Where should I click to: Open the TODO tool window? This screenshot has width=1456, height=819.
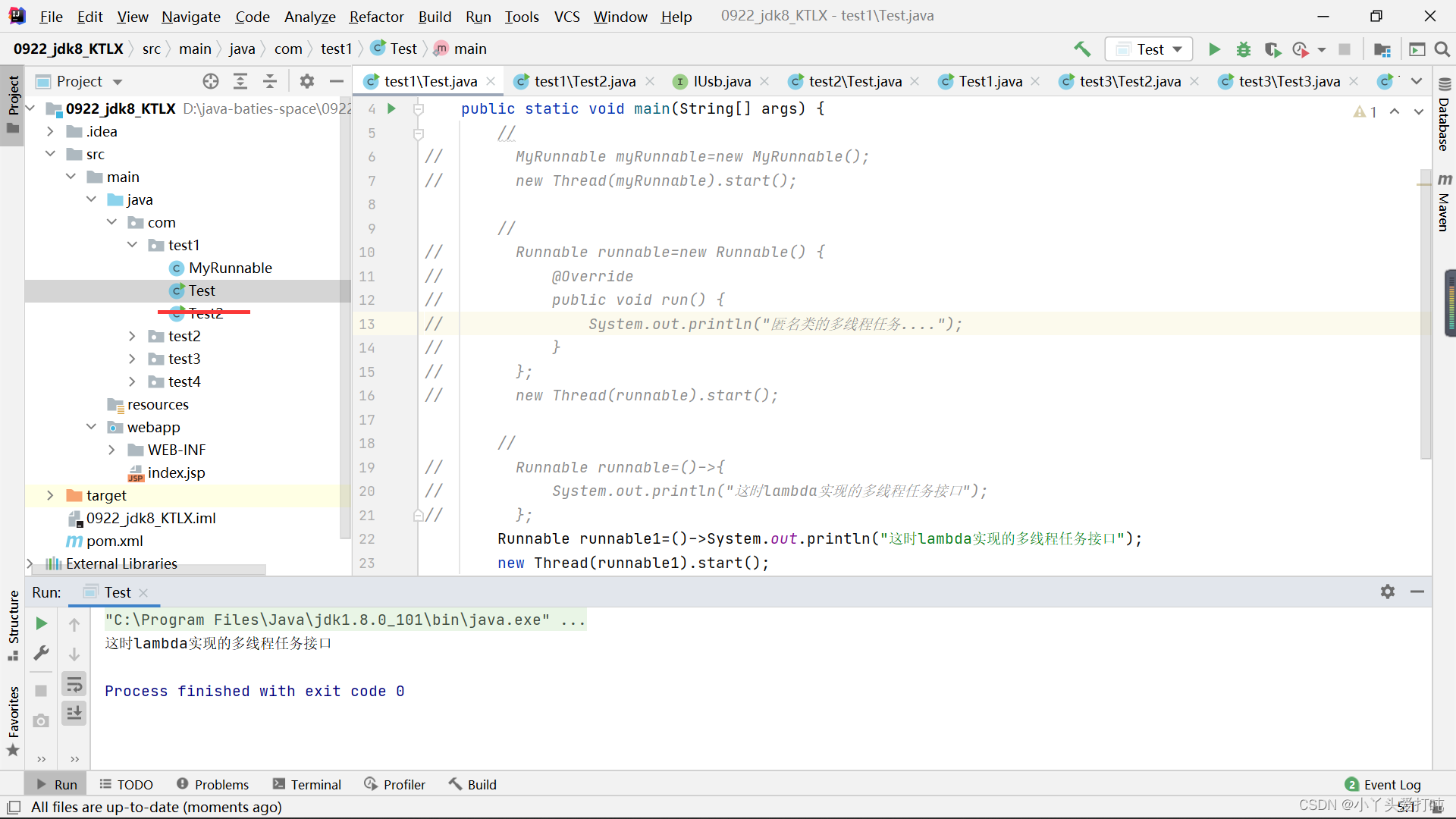tap(126, 784)
